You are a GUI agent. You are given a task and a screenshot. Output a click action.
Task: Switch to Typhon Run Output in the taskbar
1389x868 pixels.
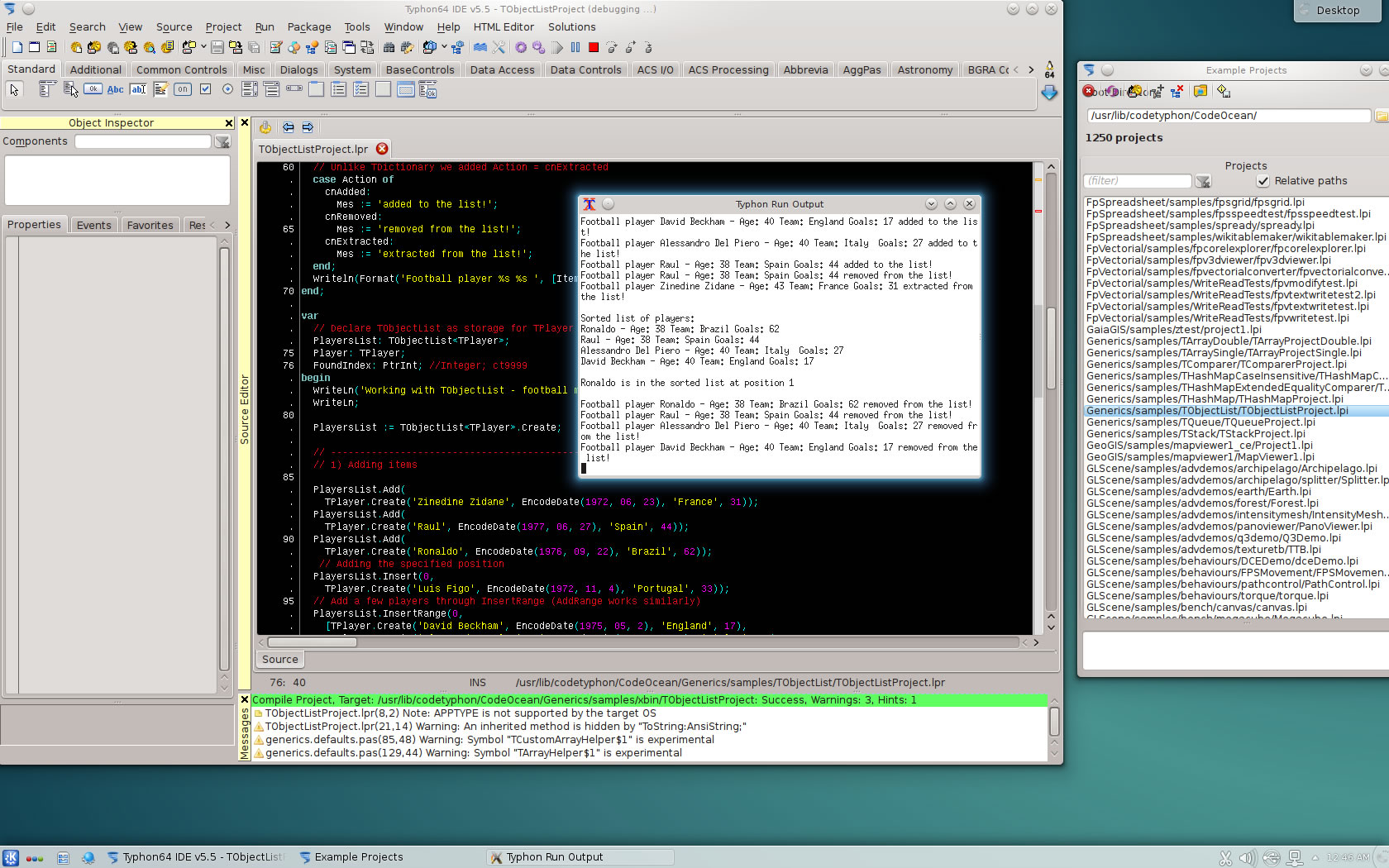point(579,857)
